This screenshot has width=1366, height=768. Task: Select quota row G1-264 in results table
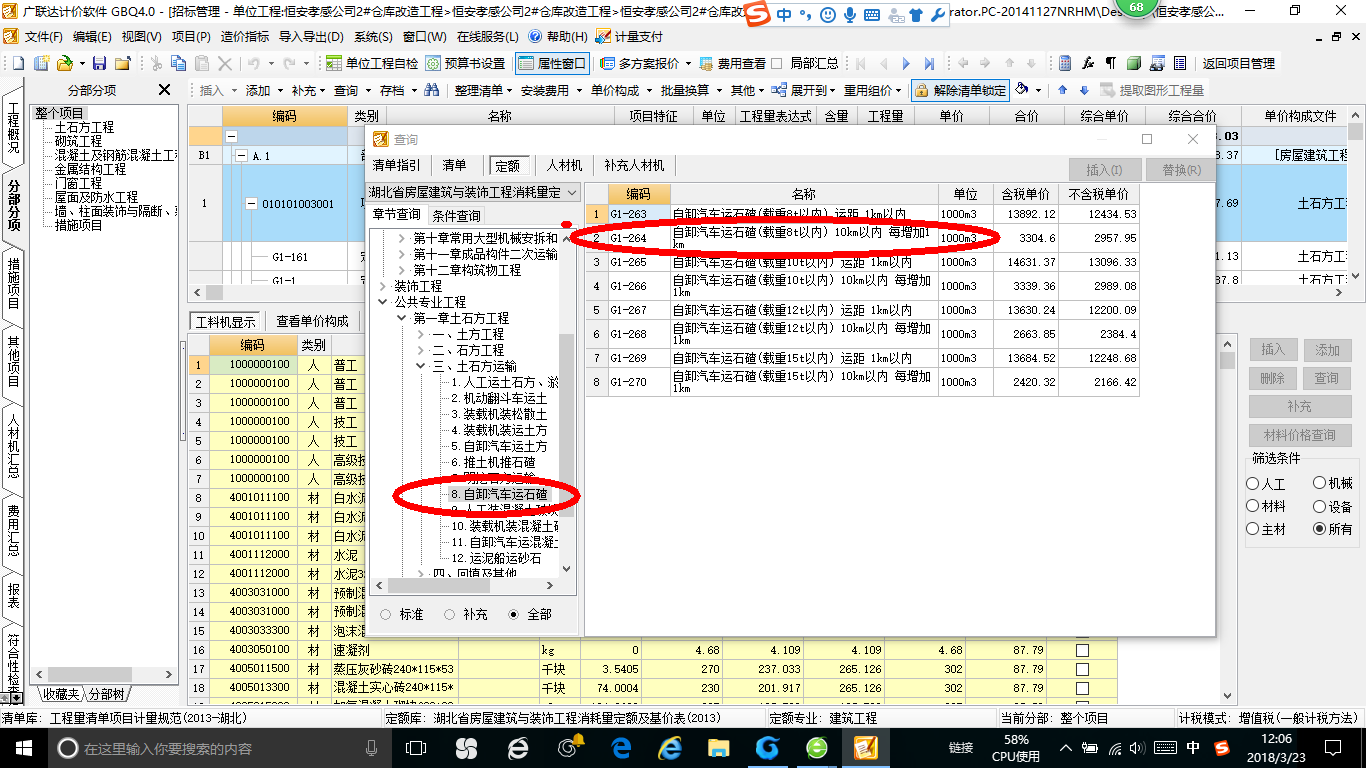(862, 238)
